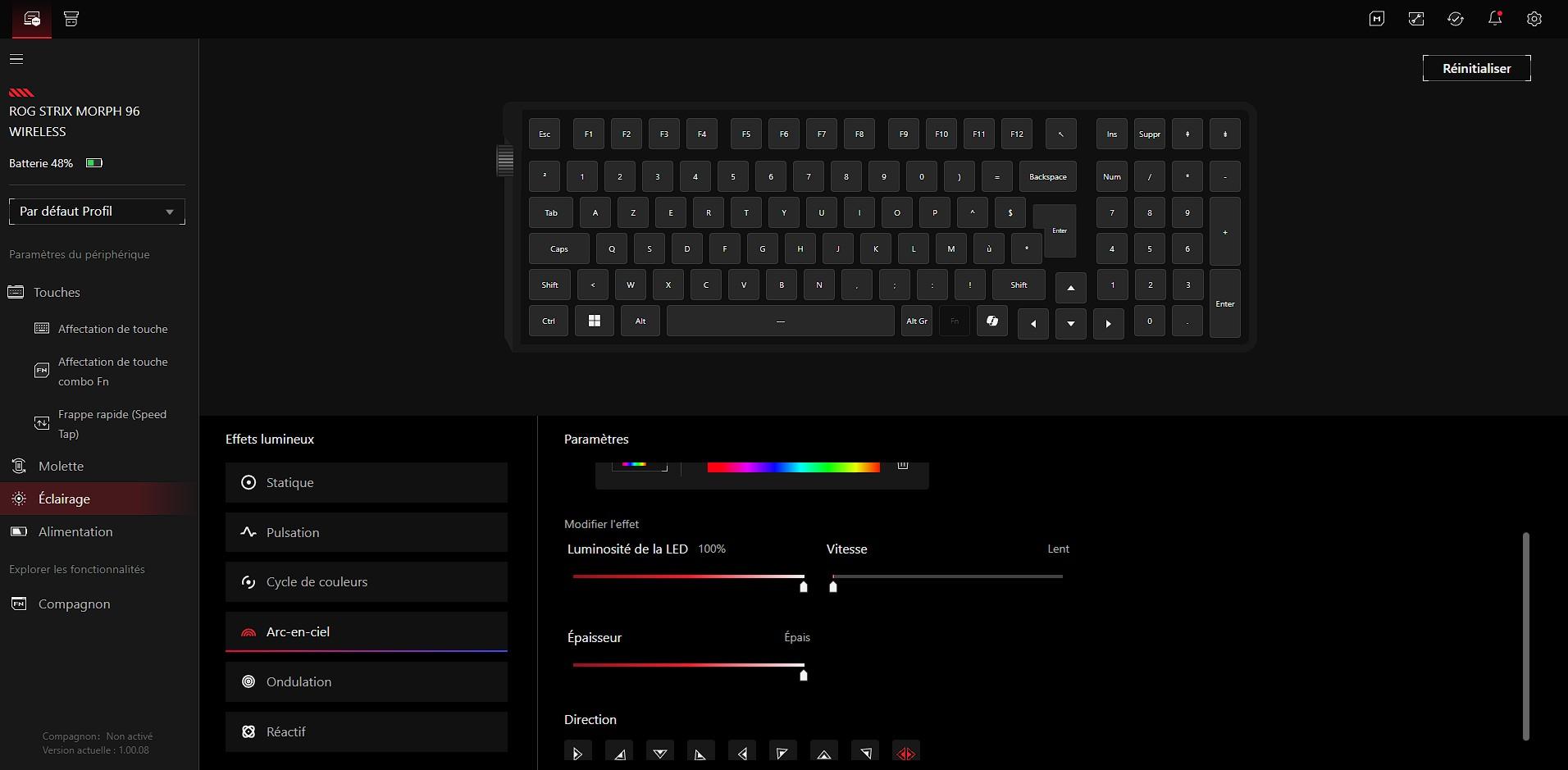Viewport: 1568px width, 770px height.
Task: Open the Molette wheel settings
Action: [x=62, y=466]
